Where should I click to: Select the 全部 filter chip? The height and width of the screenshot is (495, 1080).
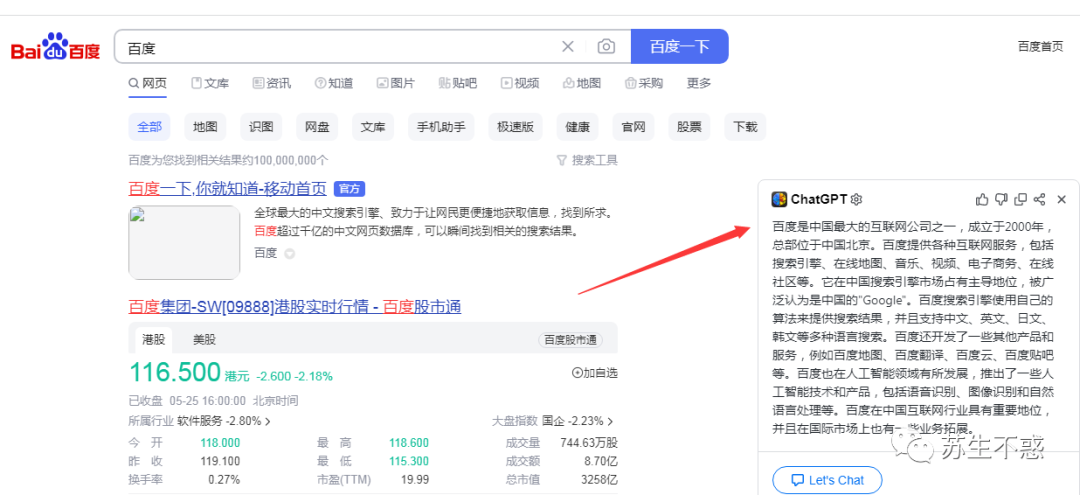click(x=149, y=127)
